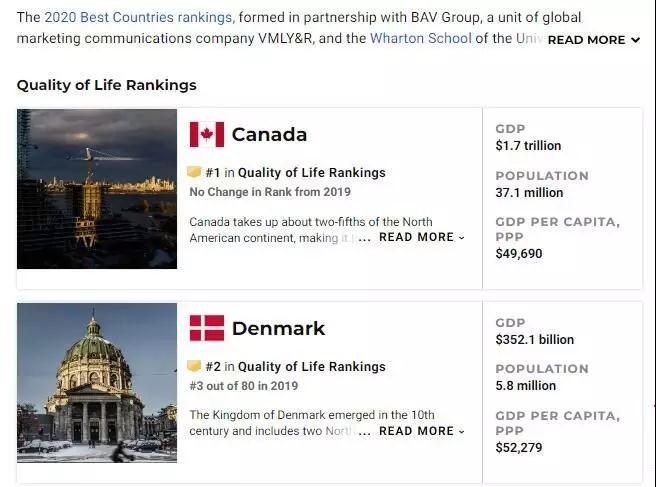
Task: Expand Denmark description with READ MORE
Action: tap(422, 431)
